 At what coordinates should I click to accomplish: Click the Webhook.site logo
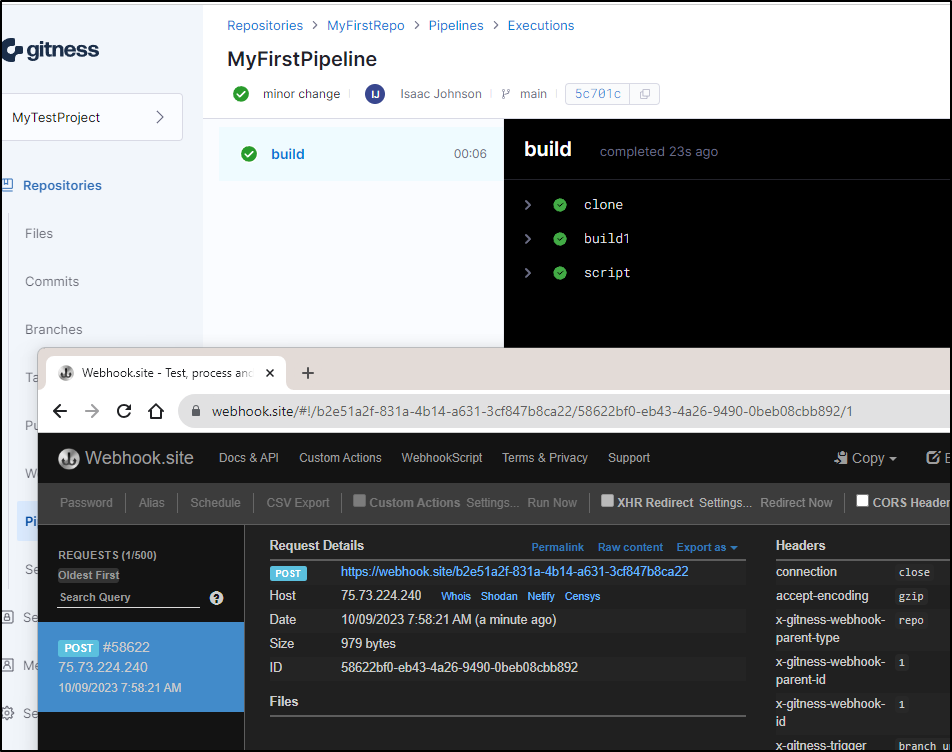(126, 458)
